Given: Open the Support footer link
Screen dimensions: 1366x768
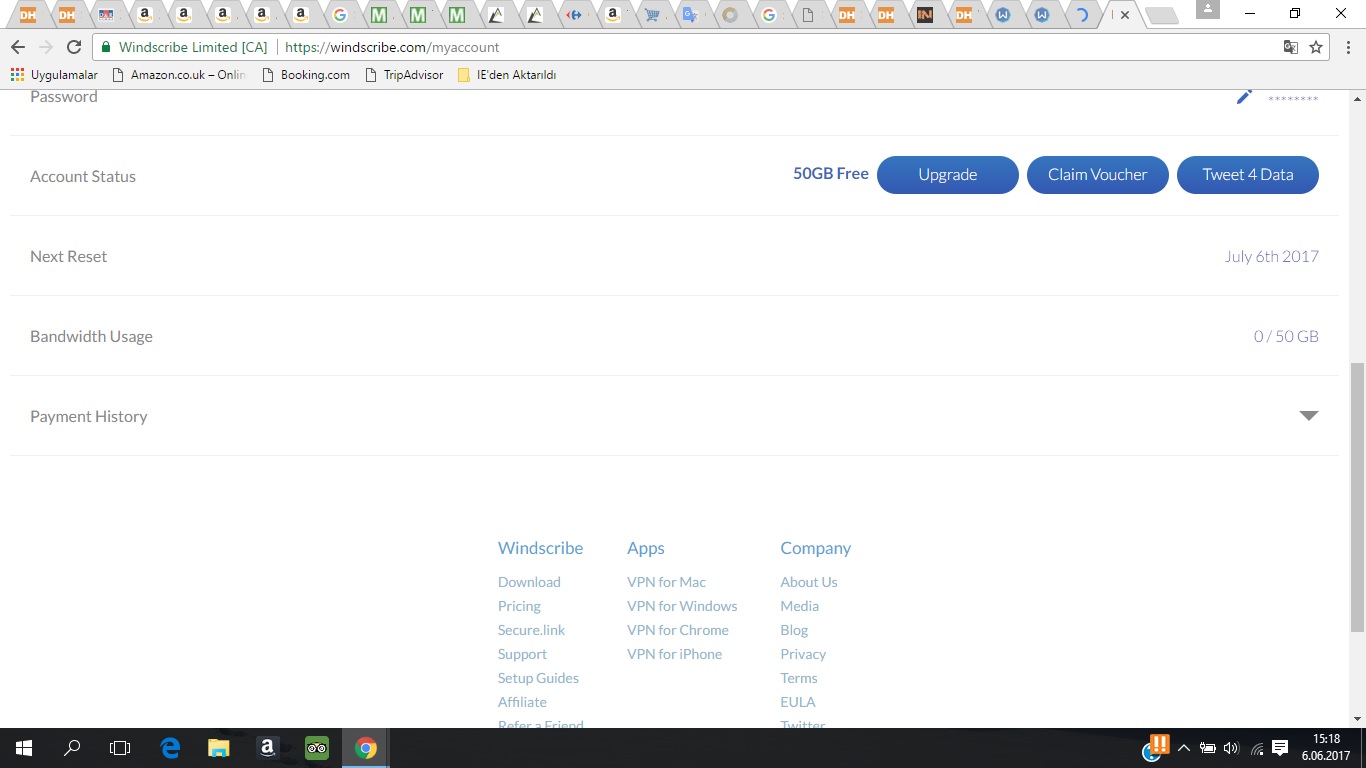Looking at the screenshot, I should pyautogui.click(x=522, y=654).
